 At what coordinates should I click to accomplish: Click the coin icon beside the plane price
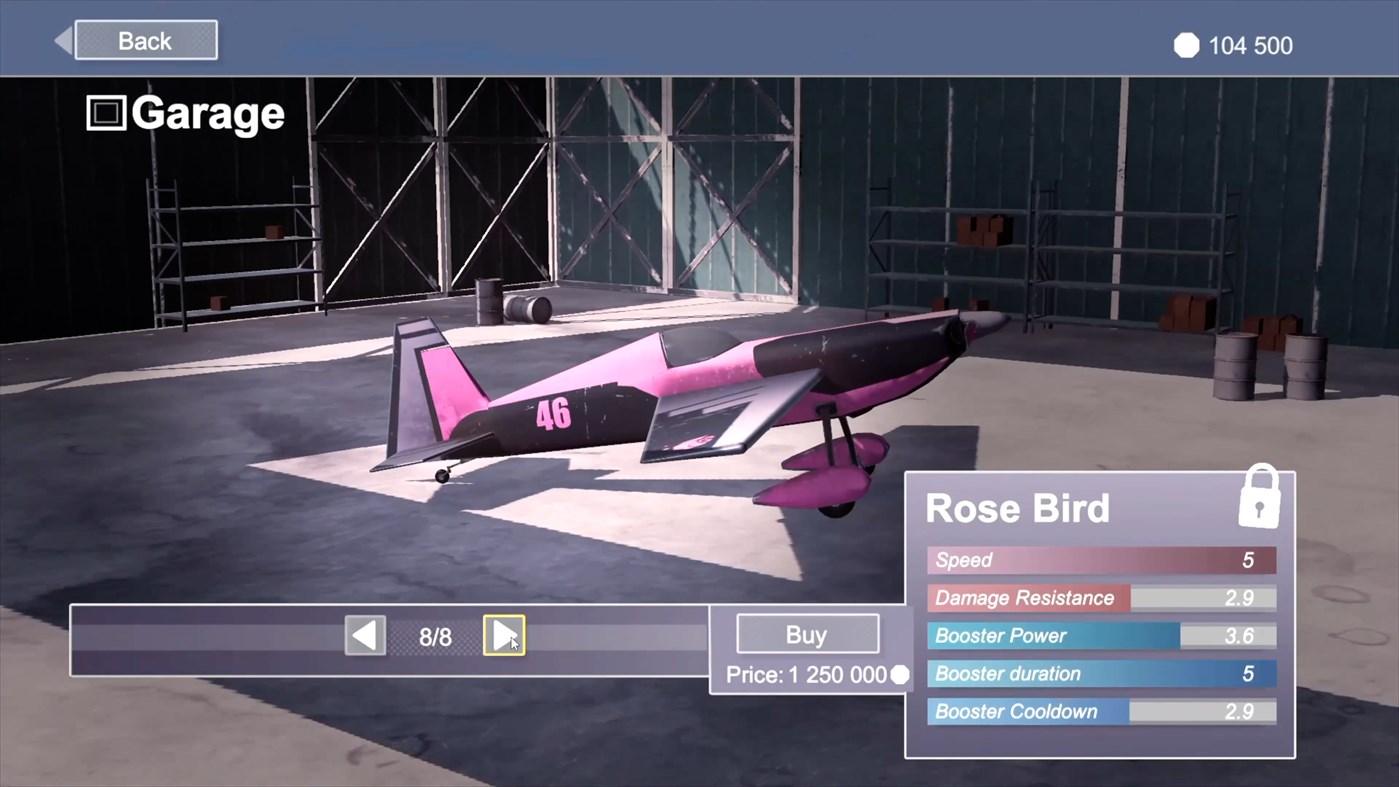coord(899,675)
